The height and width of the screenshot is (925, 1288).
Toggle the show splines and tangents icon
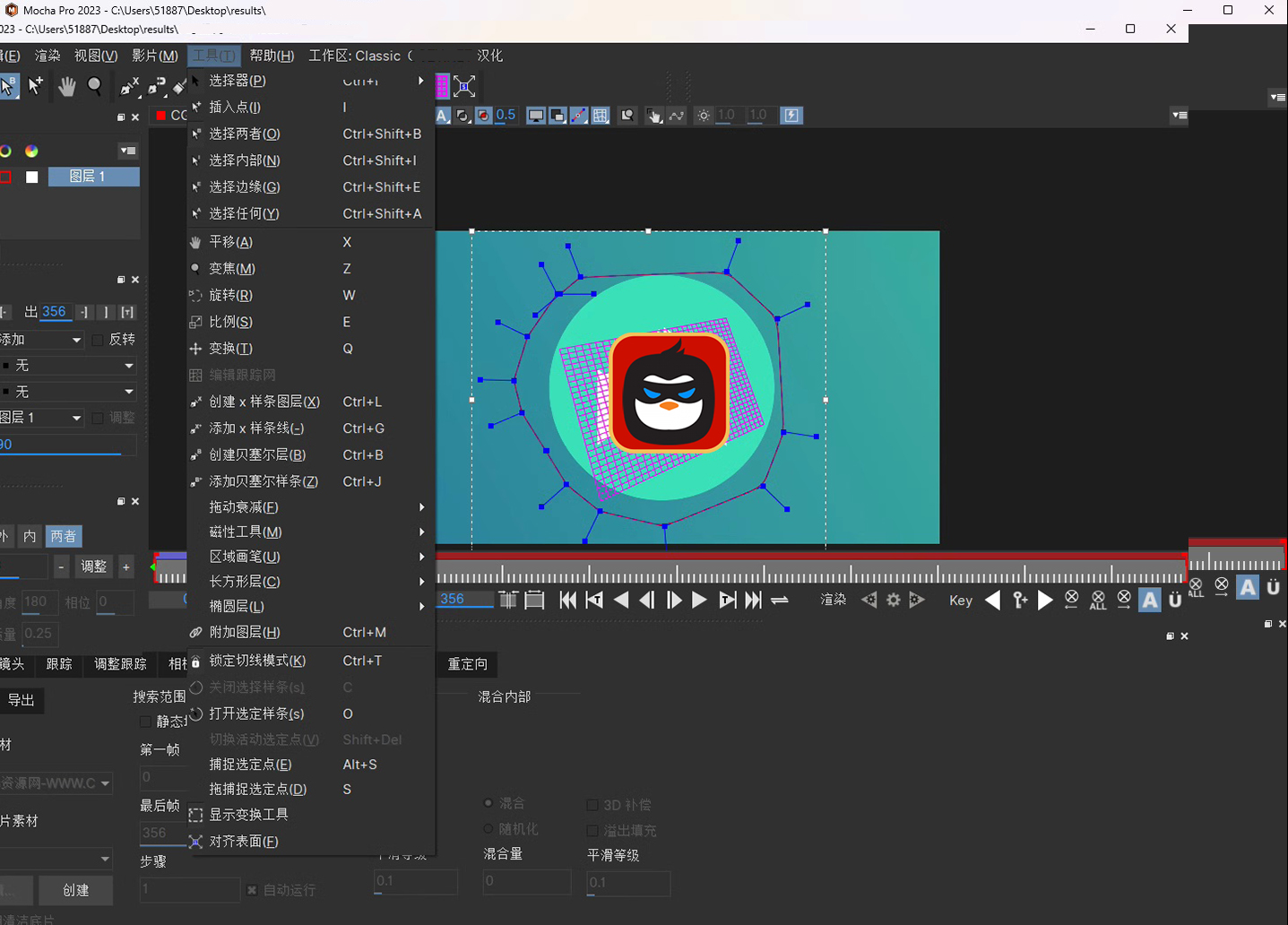(x=579, y=116)
